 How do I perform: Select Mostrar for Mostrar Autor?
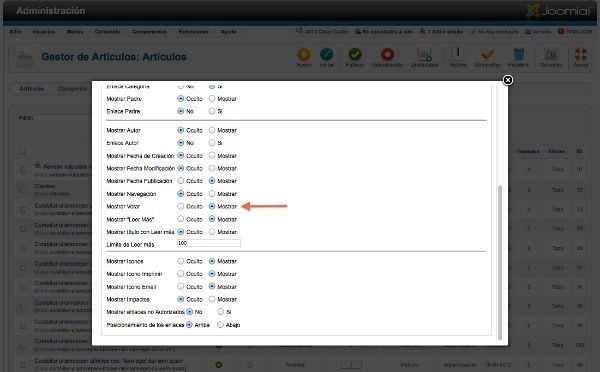pyautogui.click(x=212, y=130)
